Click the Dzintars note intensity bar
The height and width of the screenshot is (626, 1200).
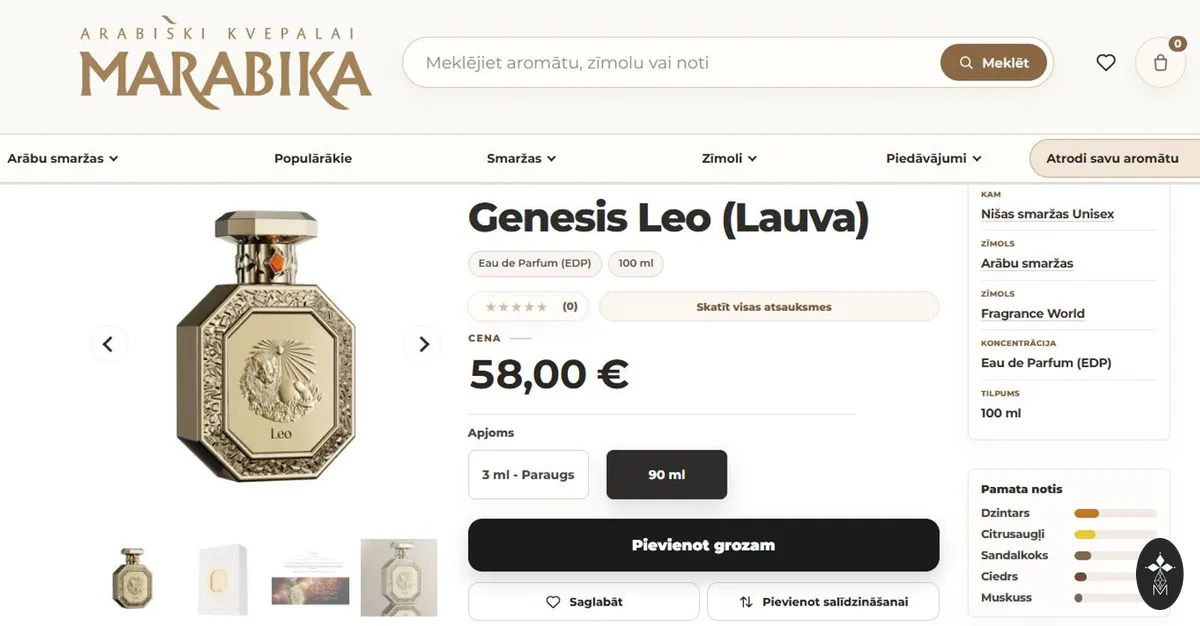[1115, 513]
